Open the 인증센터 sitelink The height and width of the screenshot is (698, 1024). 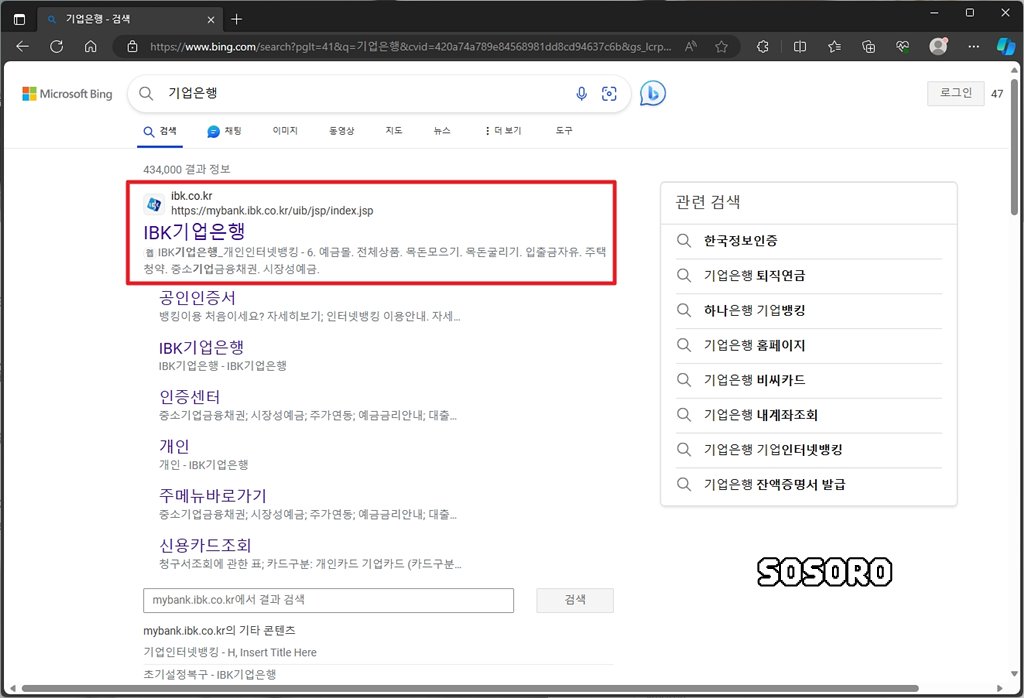(x=189, y=397)
